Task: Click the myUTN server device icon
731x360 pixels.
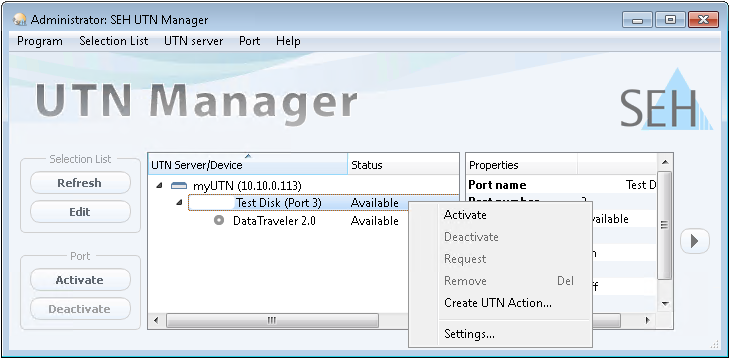Action: (179, 186)
